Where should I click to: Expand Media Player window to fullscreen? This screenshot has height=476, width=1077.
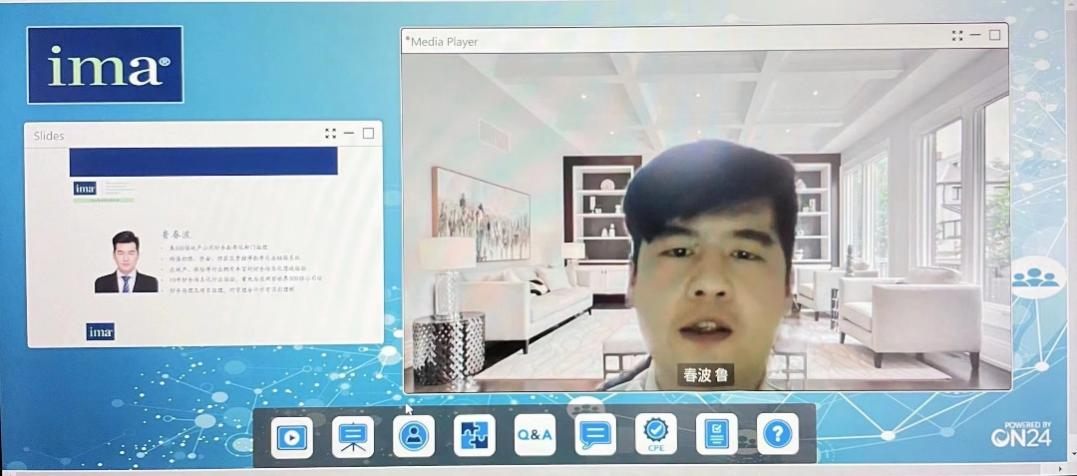(957, 36)
